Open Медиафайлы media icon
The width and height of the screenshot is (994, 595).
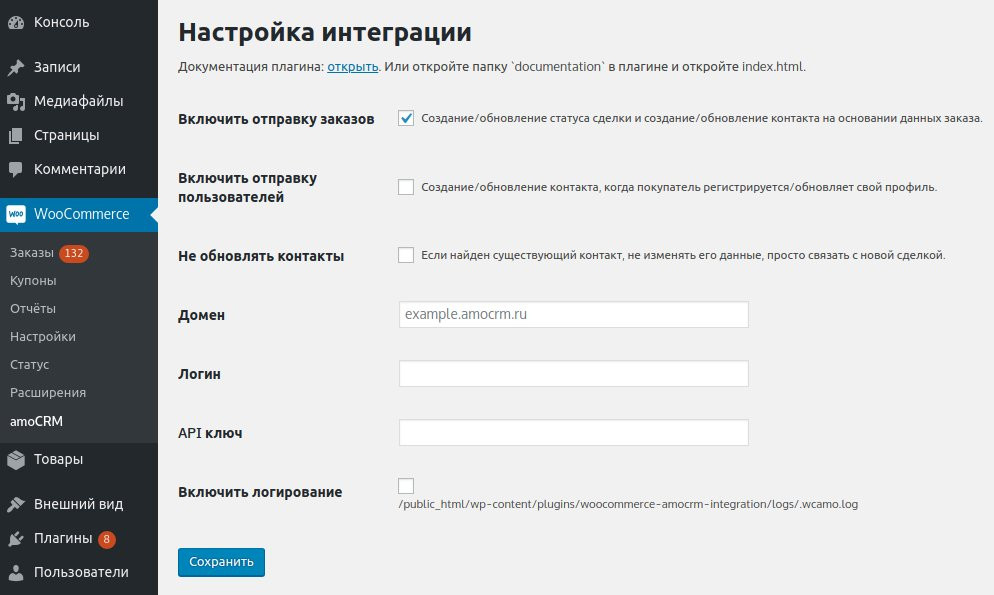pyautogui.click(x=16, y=101)
